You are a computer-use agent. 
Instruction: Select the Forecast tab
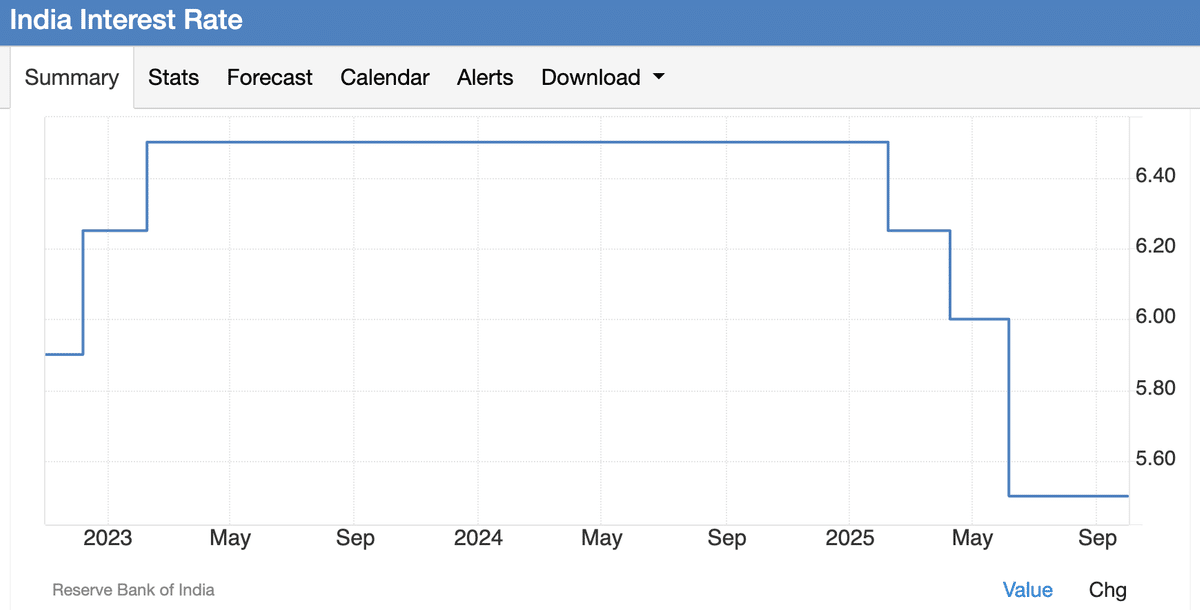coord(269,78)
